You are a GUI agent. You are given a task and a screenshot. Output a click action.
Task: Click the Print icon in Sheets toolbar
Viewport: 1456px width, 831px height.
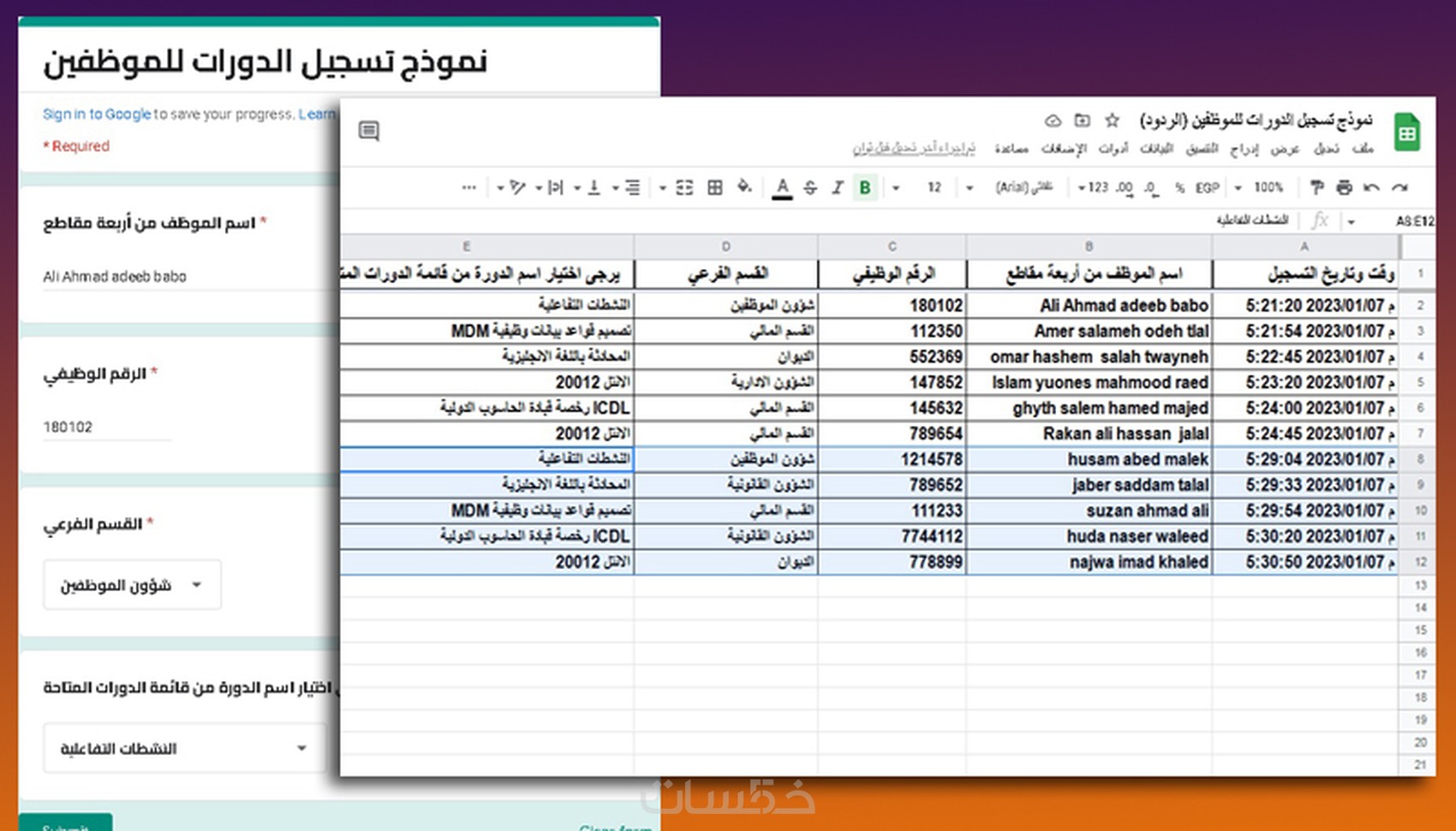click(1344, 187)
